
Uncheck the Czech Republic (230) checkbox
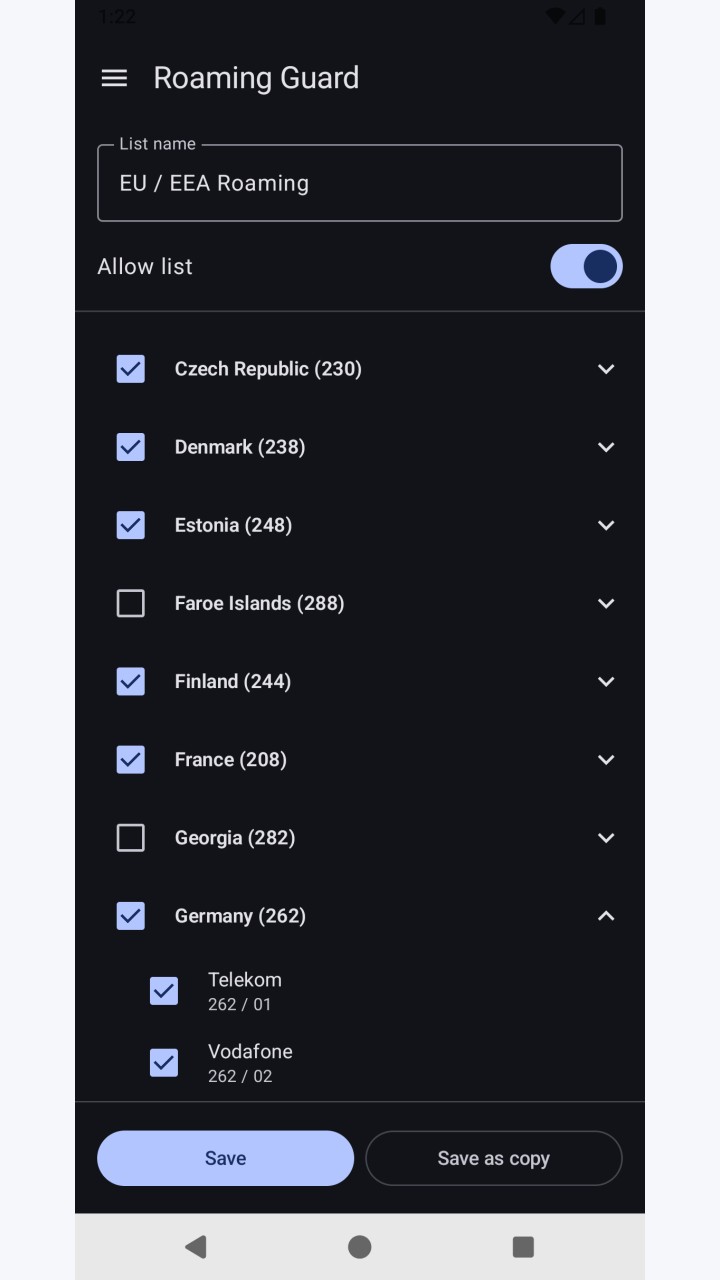pyautogui.click(x=131, y=369)
